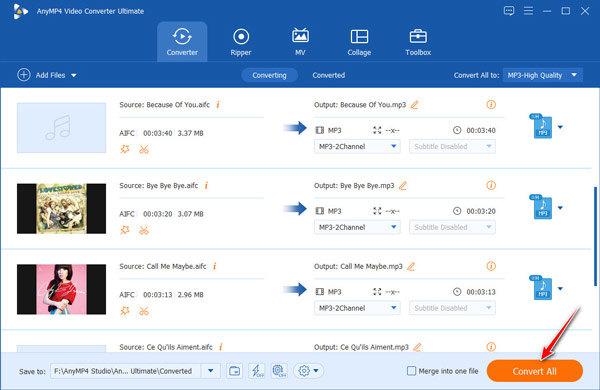Show the Converting list
The height and width of the screenshot is (390, 600).
[x=269, y=75]
